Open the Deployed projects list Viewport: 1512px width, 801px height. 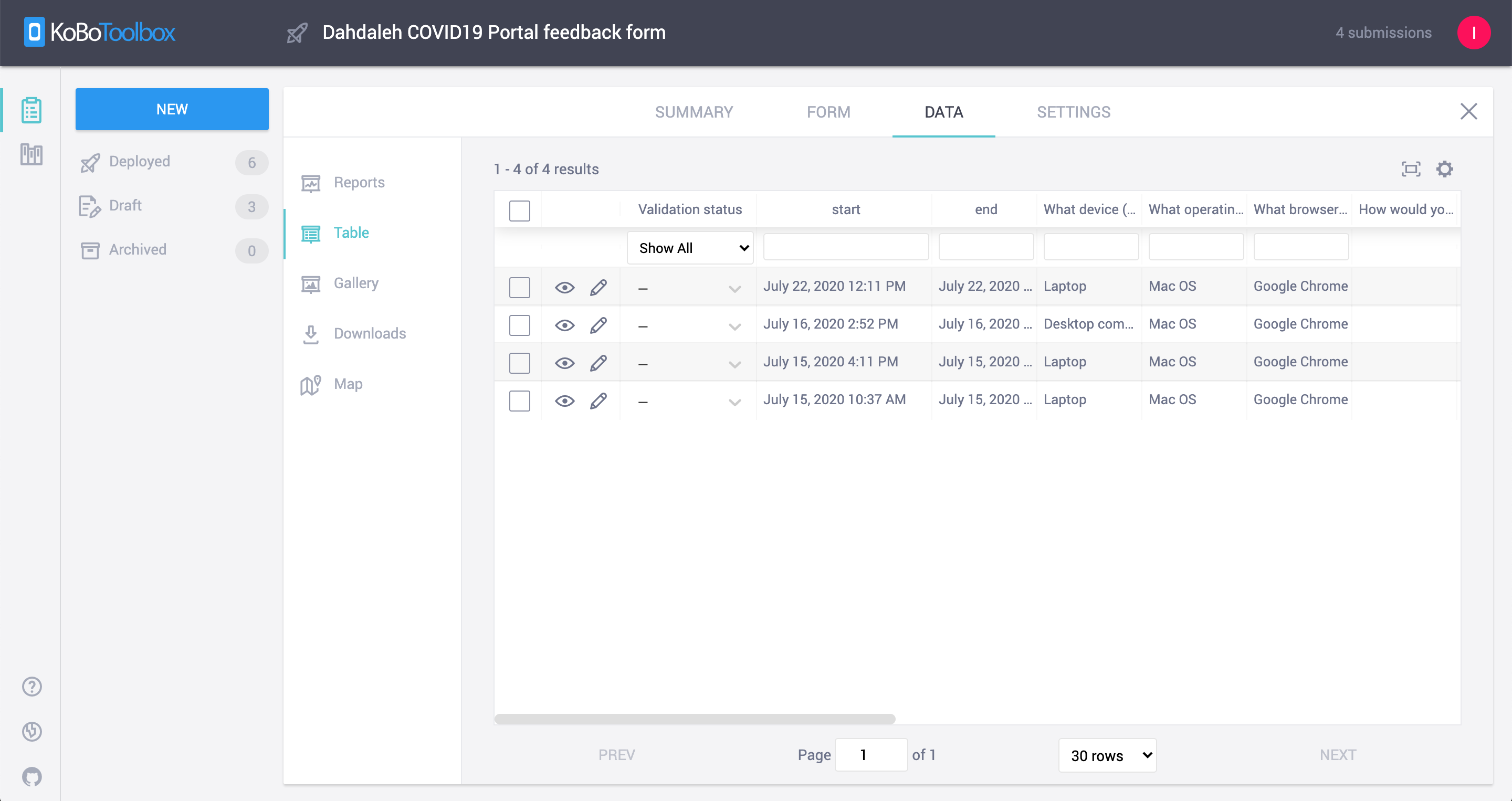tap(140, 161)
